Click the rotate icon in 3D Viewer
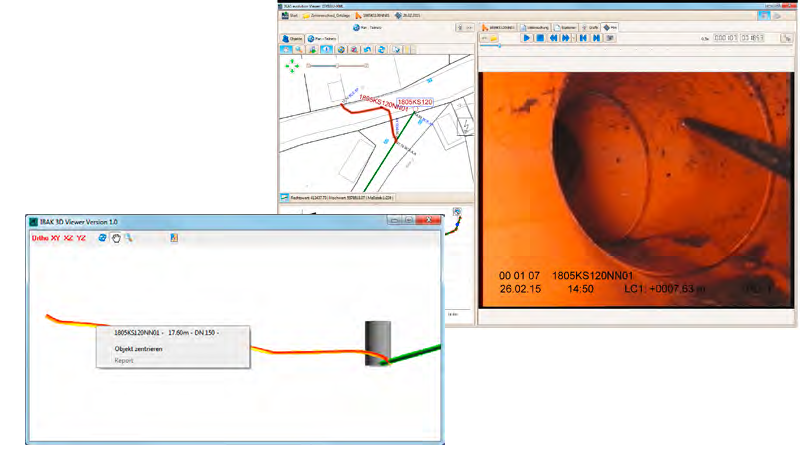Screen dimensions: 800x458 [x=103, y=238]
